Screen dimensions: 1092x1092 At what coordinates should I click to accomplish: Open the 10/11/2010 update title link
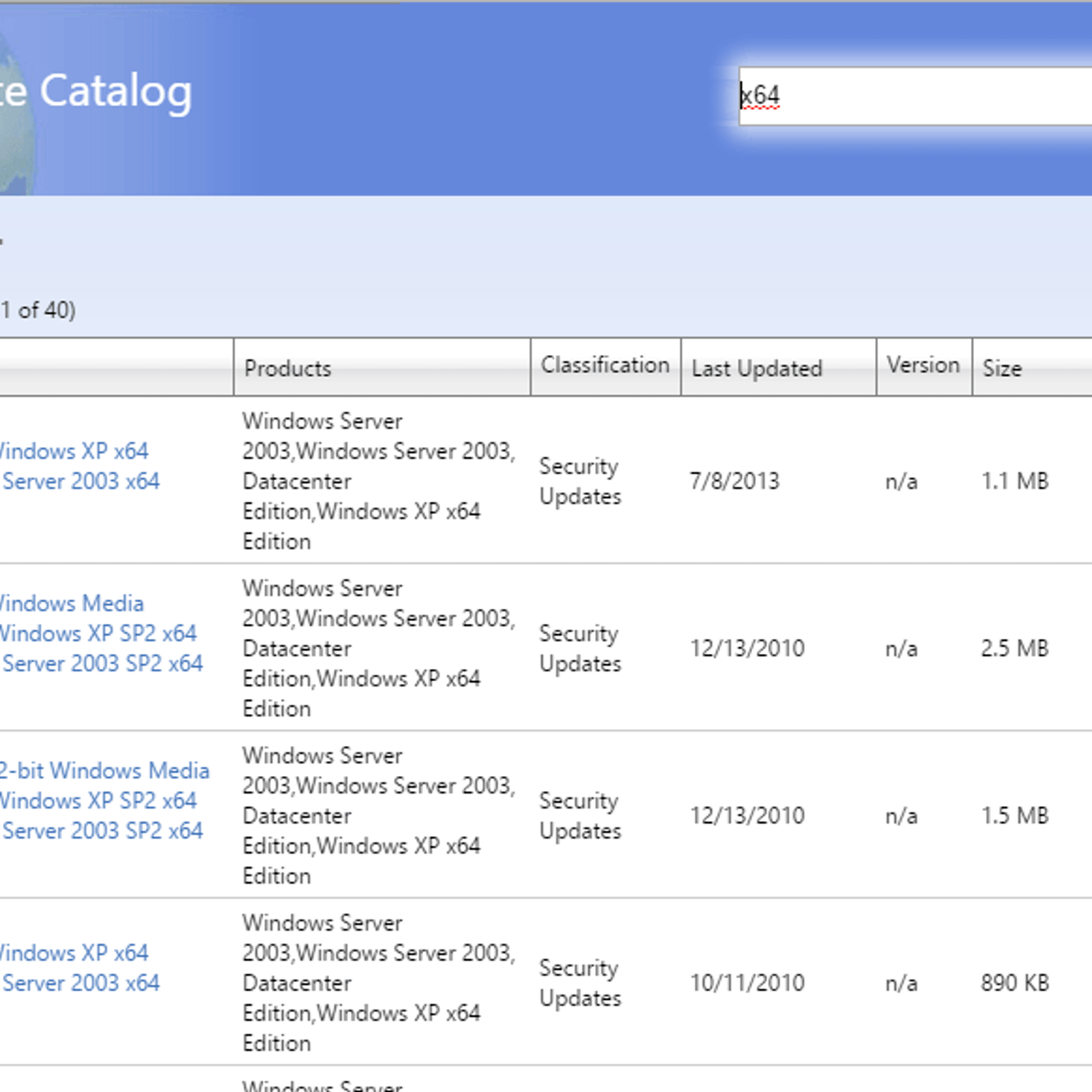(x=80, y=968)
